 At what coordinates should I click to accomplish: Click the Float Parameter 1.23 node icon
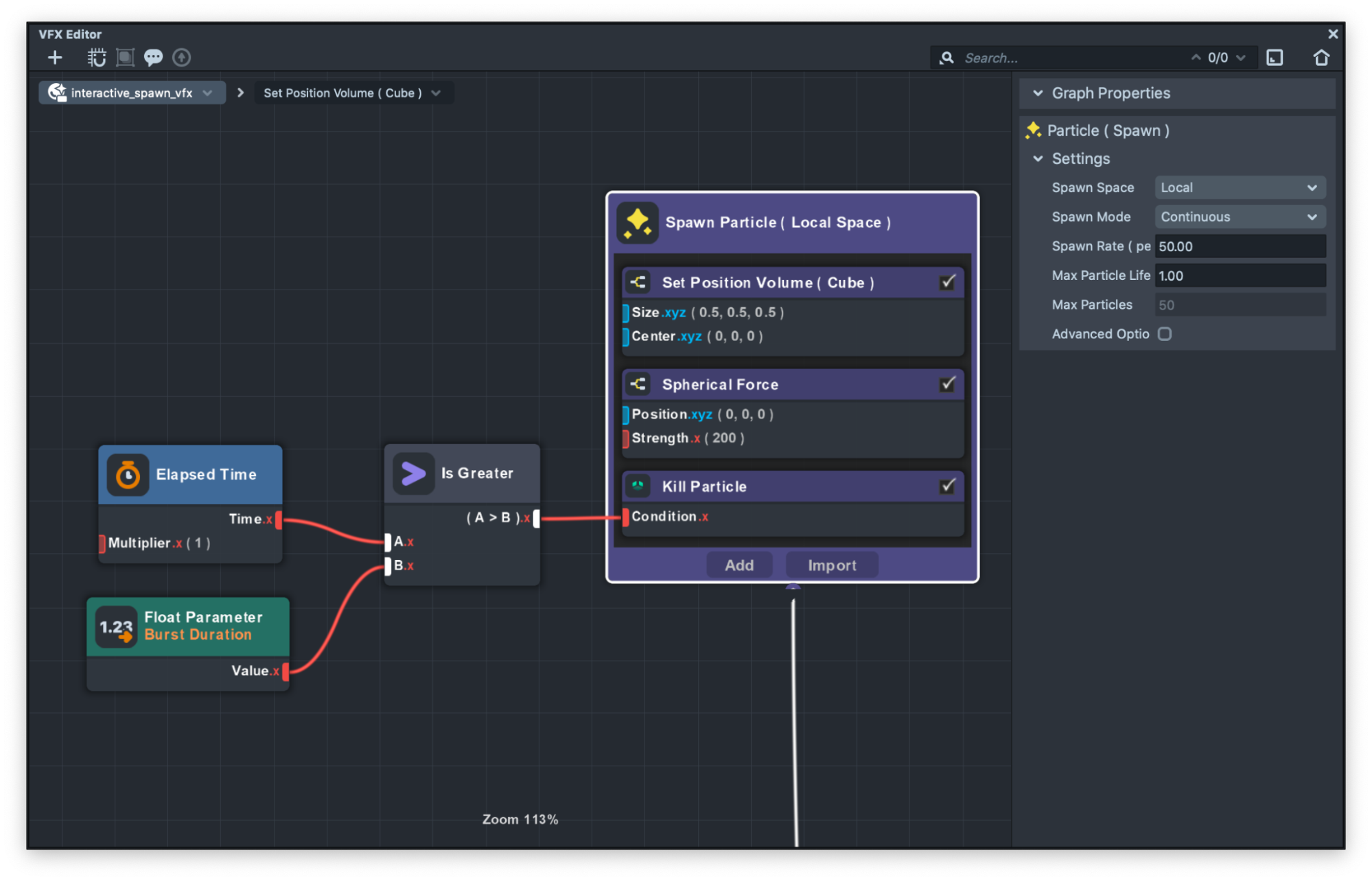(116, 627)
